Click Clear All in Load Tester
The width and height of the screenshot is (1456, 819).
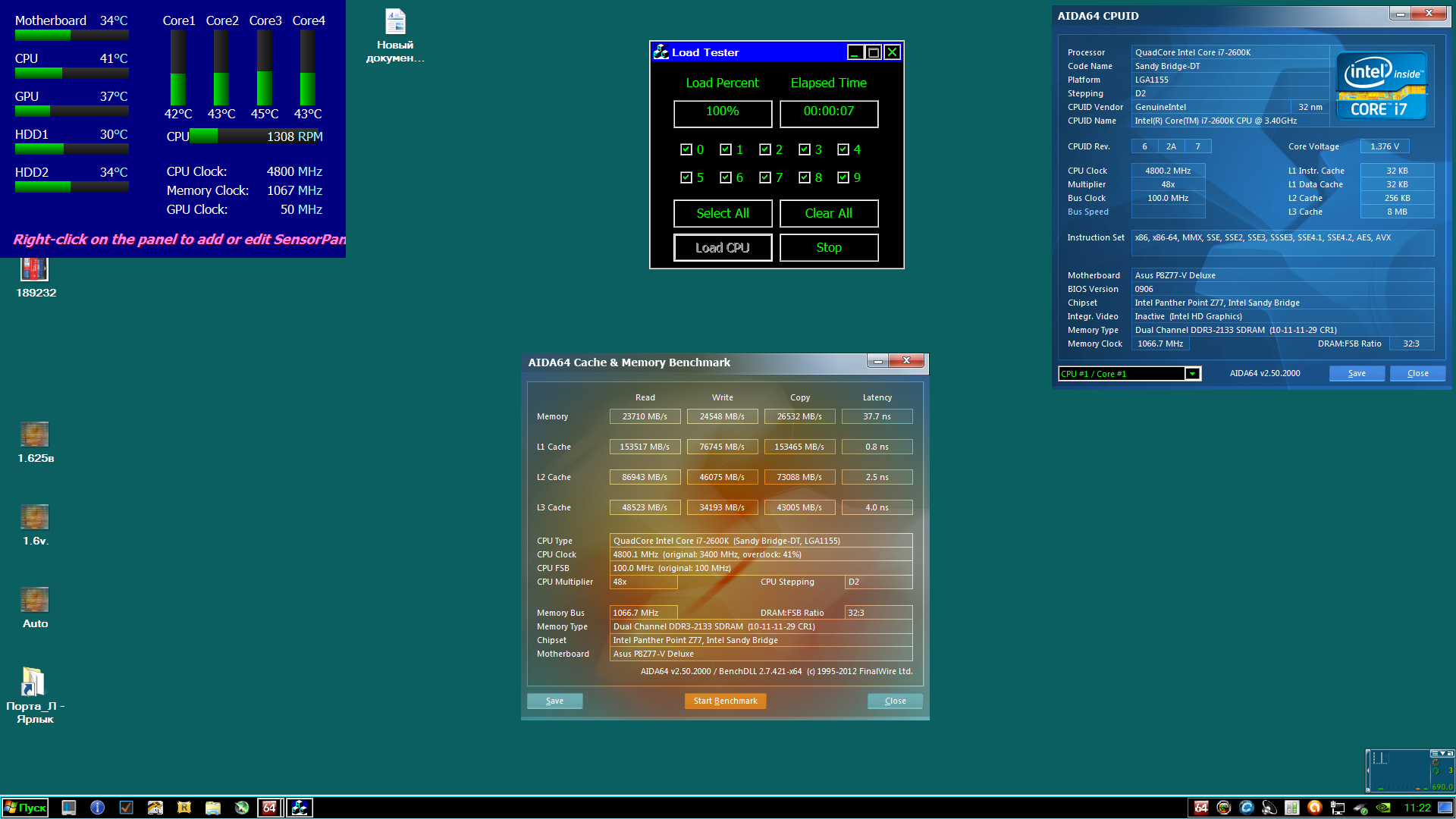coord(829,213)
